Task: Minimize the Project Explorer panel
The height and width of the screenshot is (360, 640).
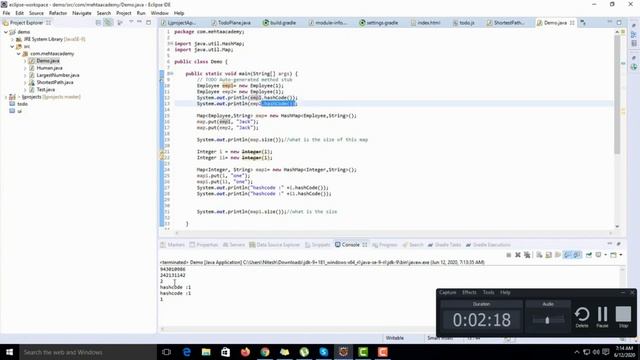Action: pyautogui.click(x=140, y=22)
